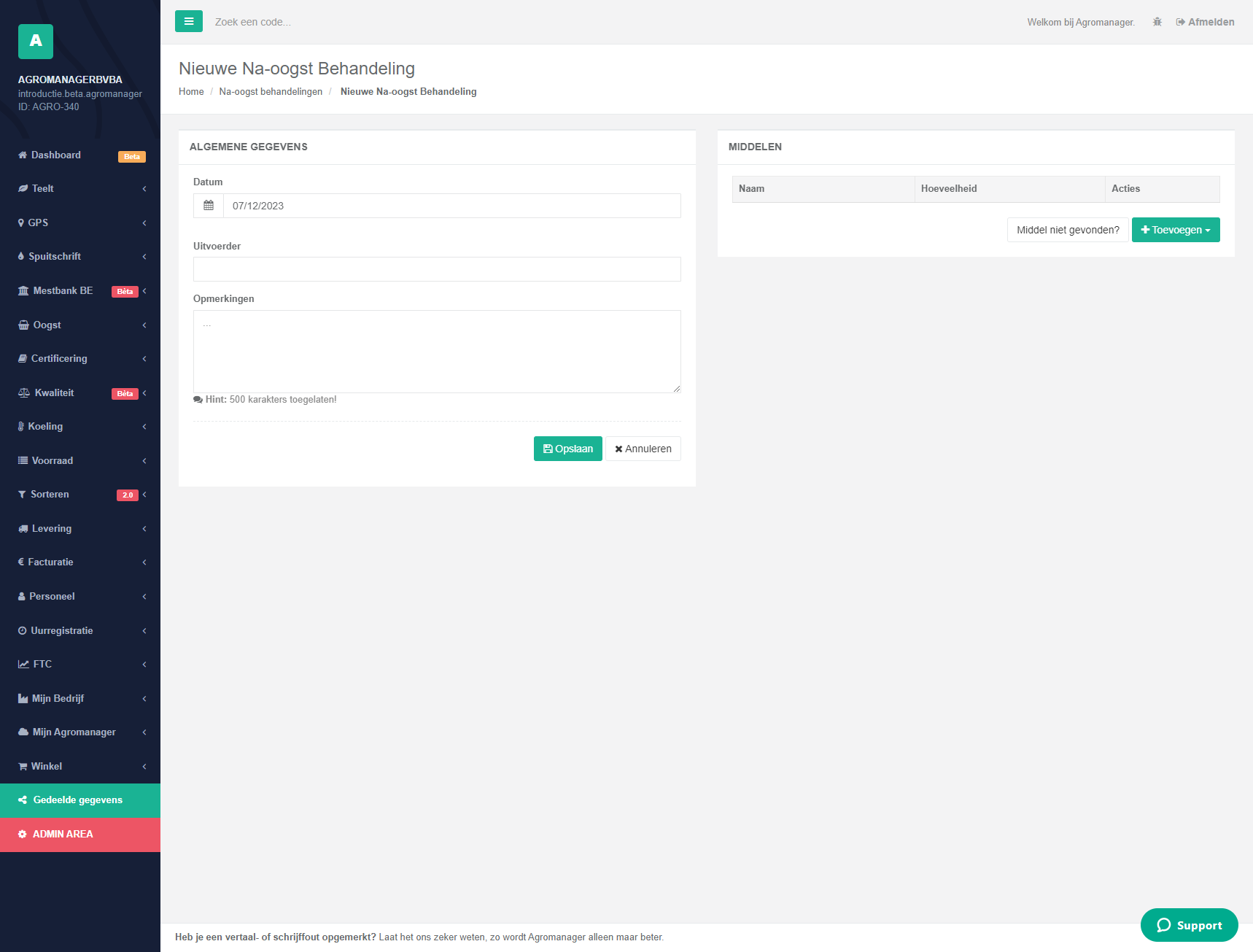Click the Personeel user icon
This screenshot has width=1253, height=952.
click(x=22, y=596)
